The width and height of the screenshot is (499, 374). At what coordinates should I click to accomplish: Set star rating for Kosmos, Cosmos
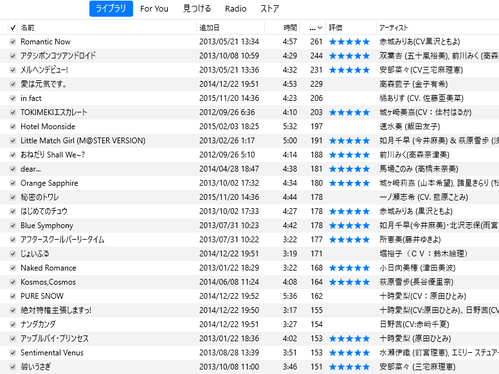(349, 282)
